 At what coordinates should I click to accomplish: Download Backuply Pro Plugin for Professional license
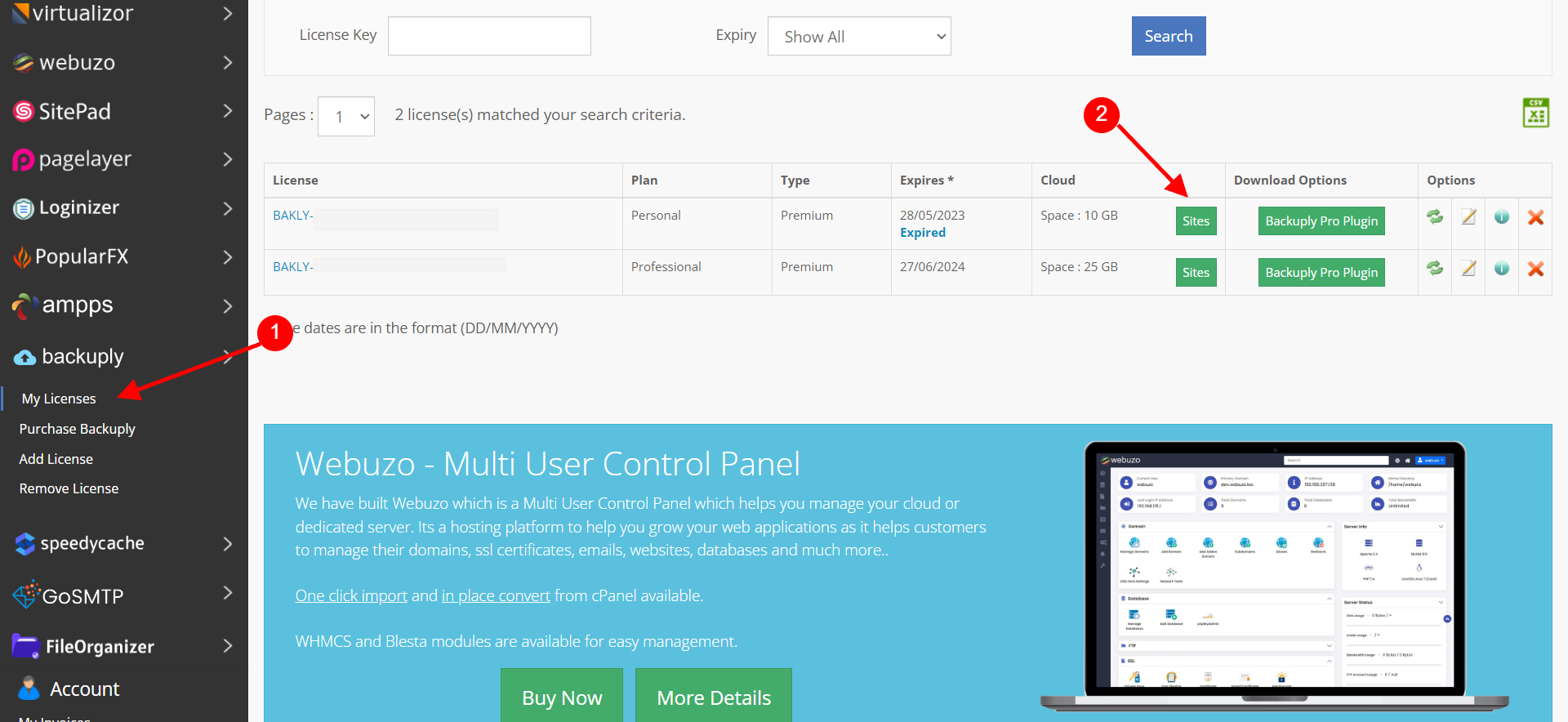1321,272
